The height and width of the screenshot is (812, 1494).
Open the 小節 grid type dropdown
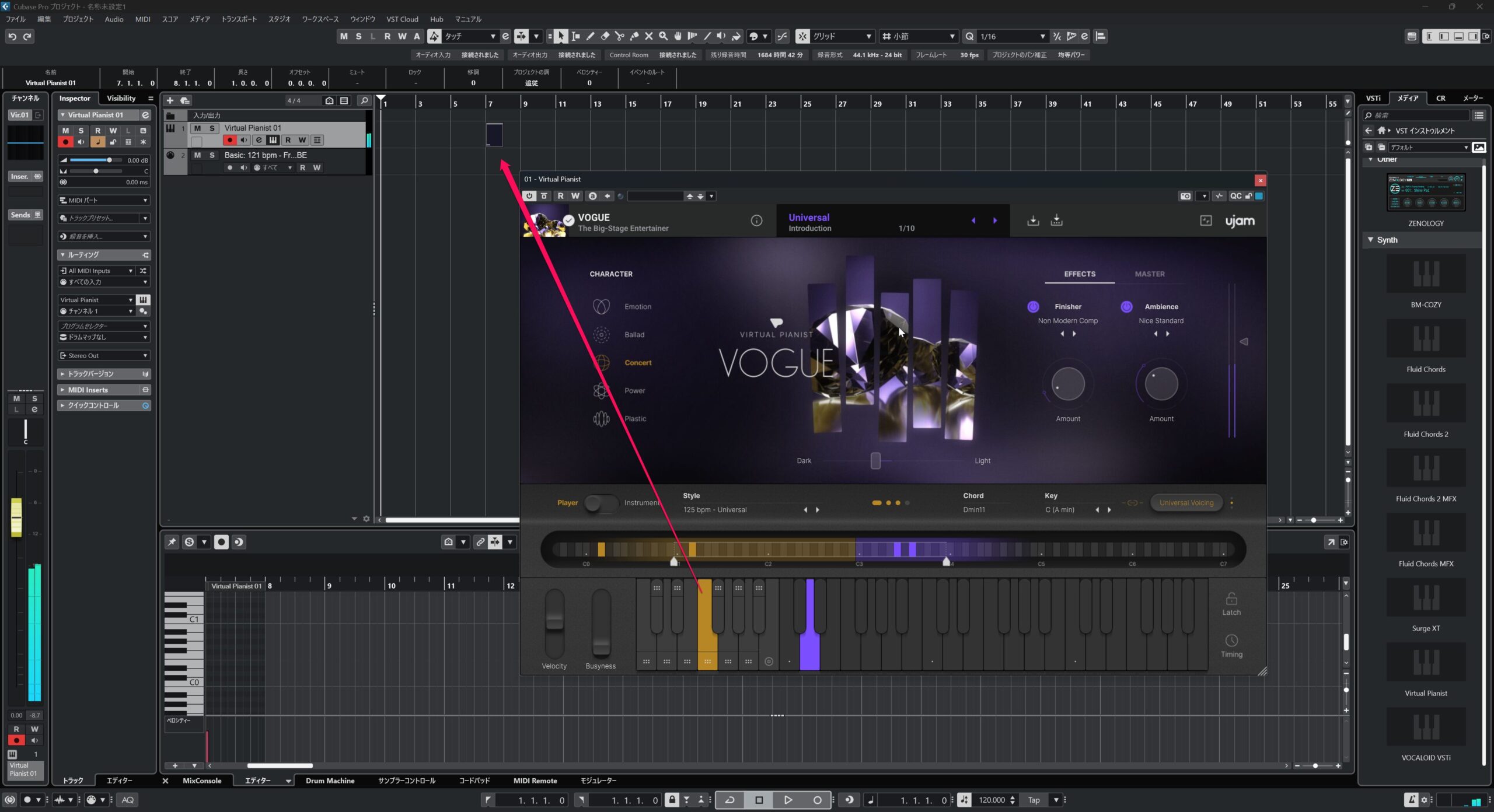[919, 36]
